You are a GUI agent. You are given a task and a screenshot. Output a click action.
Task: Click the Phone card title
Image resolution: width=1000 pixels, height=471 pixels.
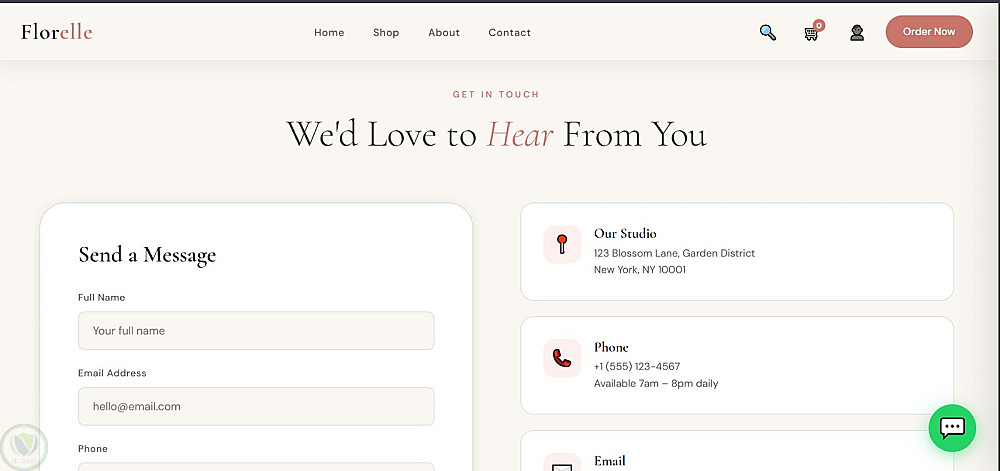(611, 347)
